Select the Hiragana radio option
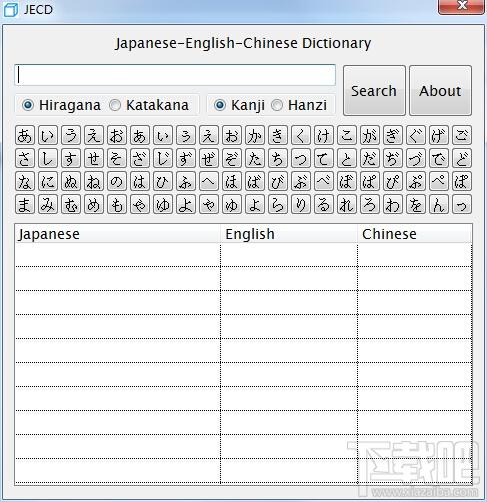 [x=61, y=105]
